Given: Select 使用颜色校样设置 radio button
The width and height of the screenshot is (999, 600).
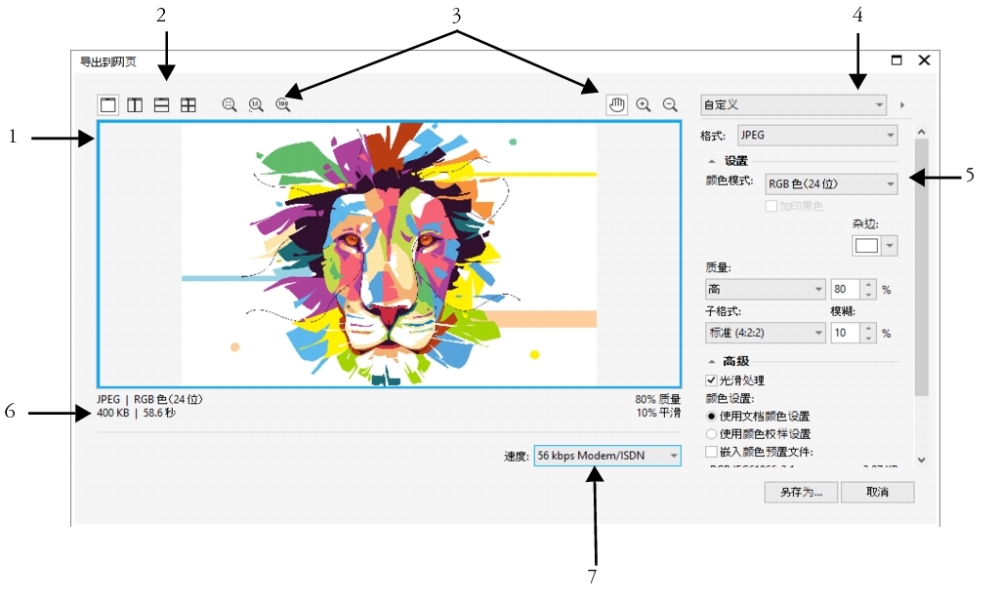Looking at the screenshot, I should 712,434.
